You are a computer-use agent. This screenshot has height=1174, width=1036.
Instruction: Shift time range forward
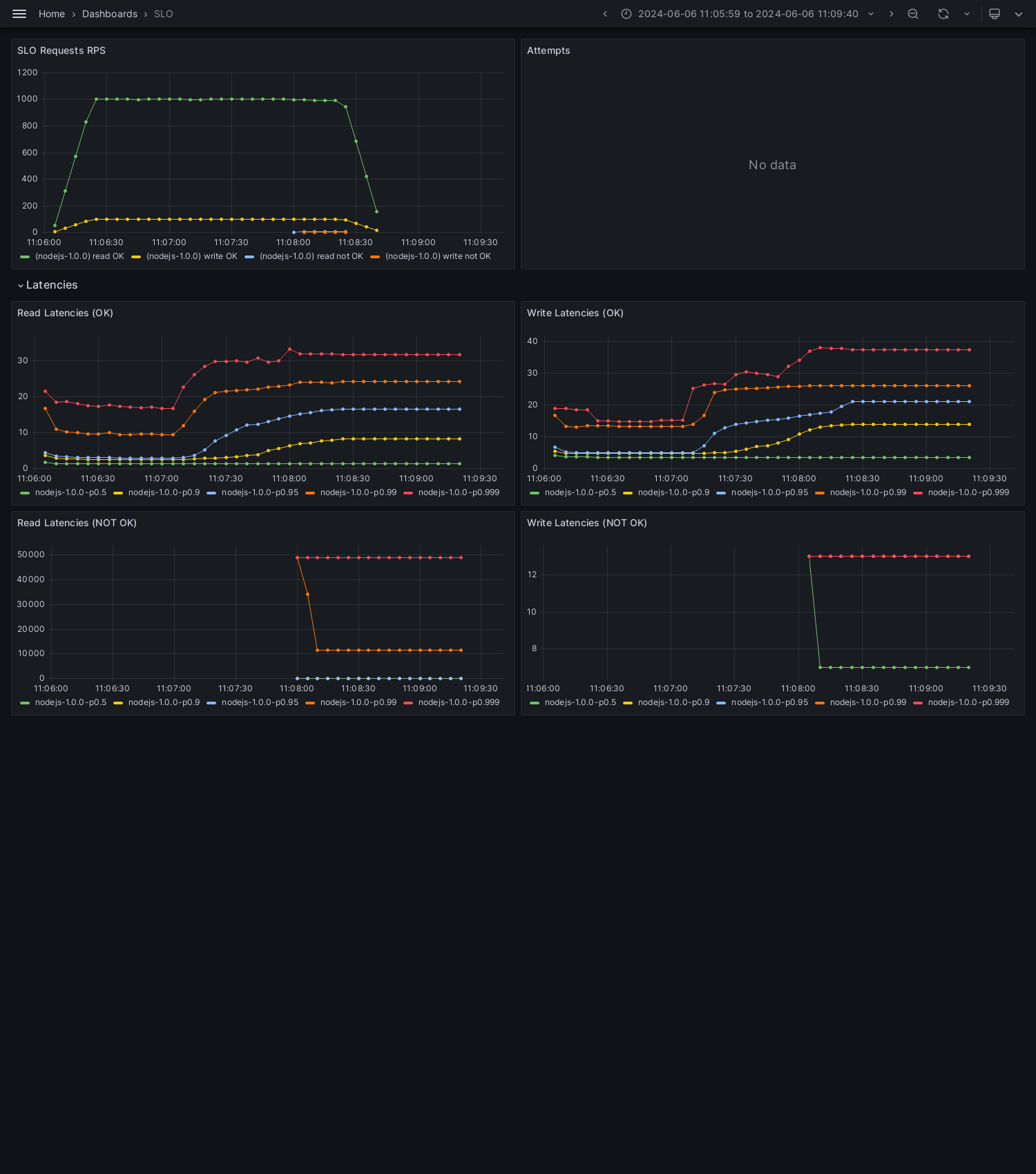point(891,14)
